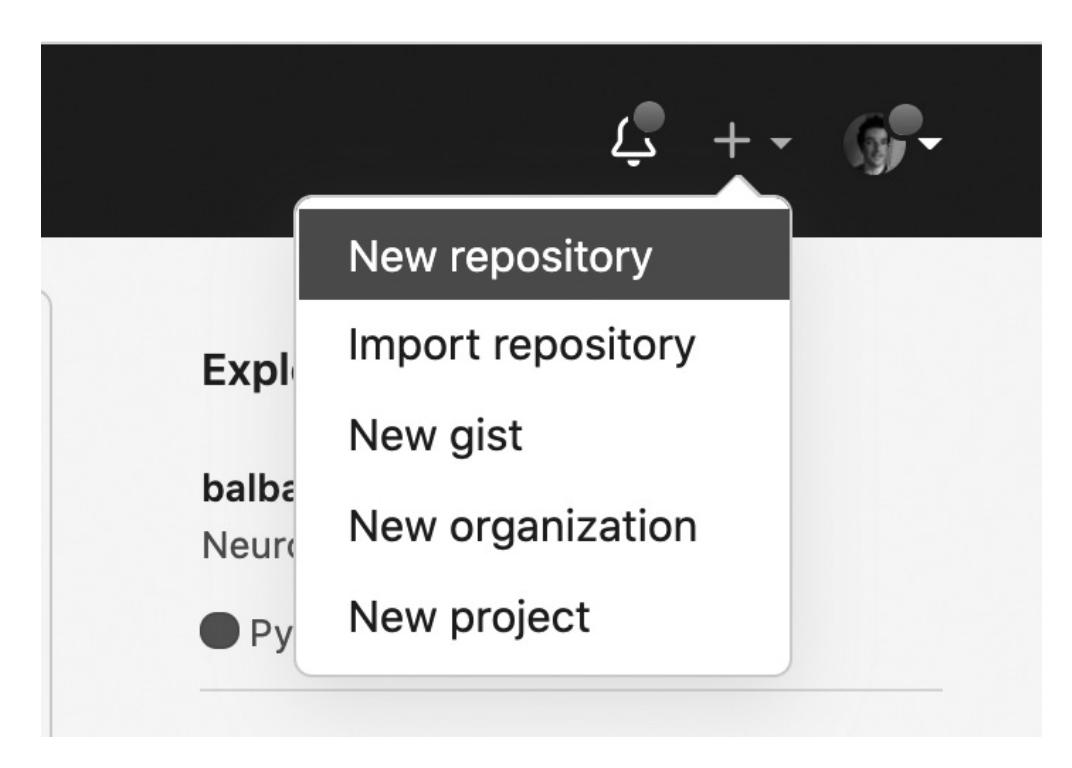
Task: Choose Import repository in the dropdown
Action: pos(521,347)
